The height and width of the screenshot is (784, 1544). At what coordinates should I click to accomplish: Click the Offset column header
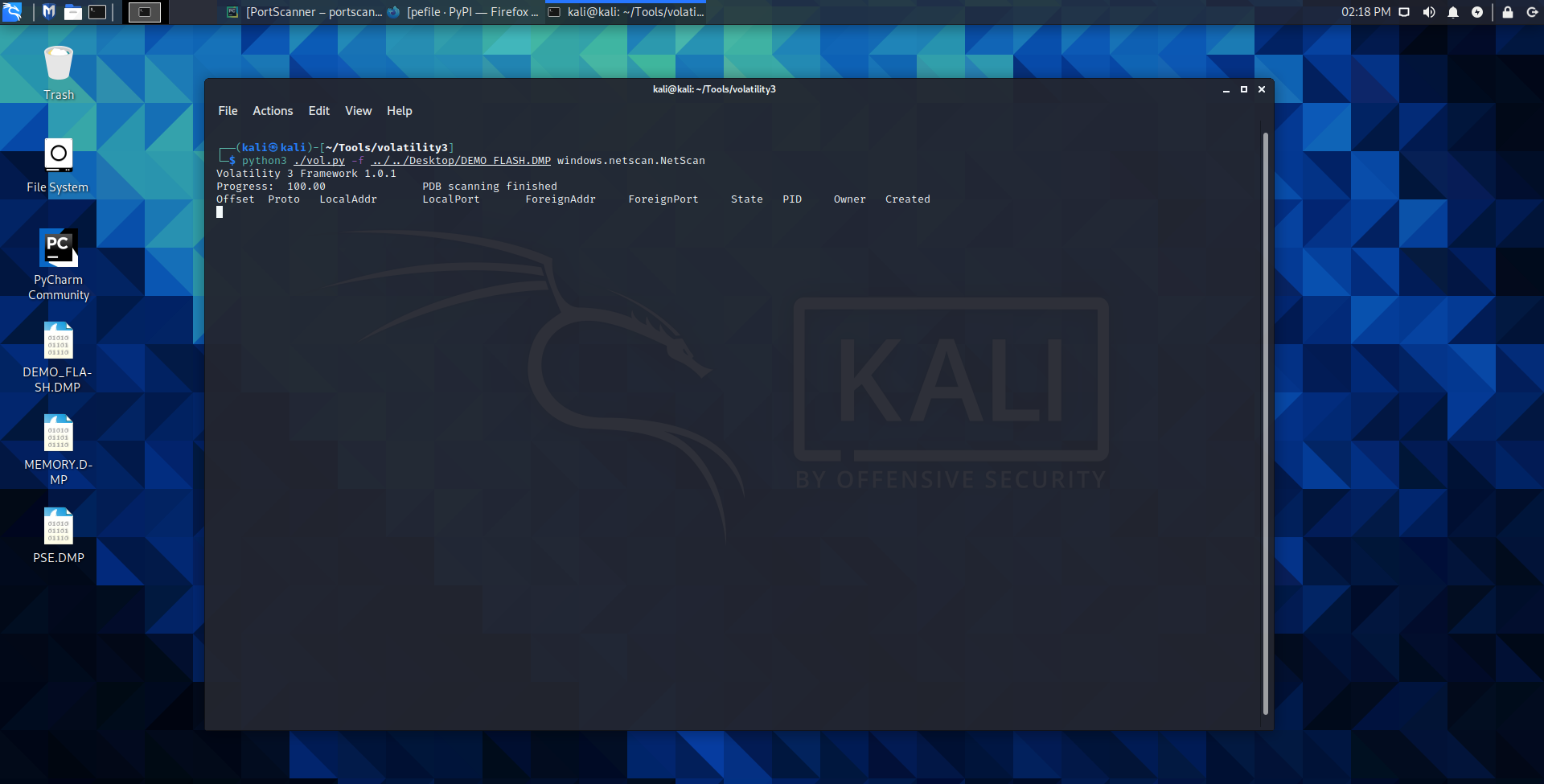236,199
